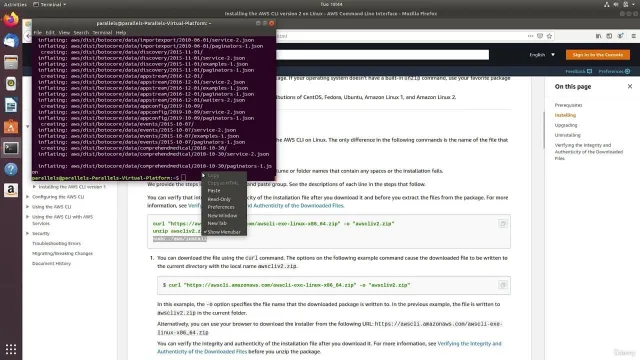This screenshot has height=360, width=640.
Task: Open the terminal Search menu
Action: (81, 32)
